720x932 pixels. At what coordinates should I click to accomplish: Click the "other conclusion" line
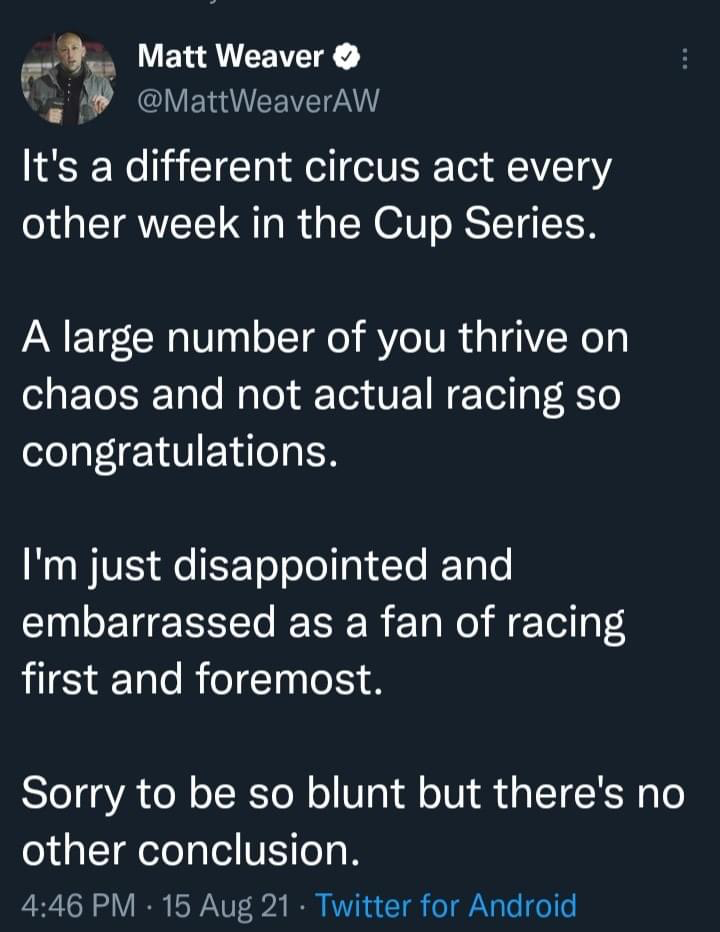(189, 851)
